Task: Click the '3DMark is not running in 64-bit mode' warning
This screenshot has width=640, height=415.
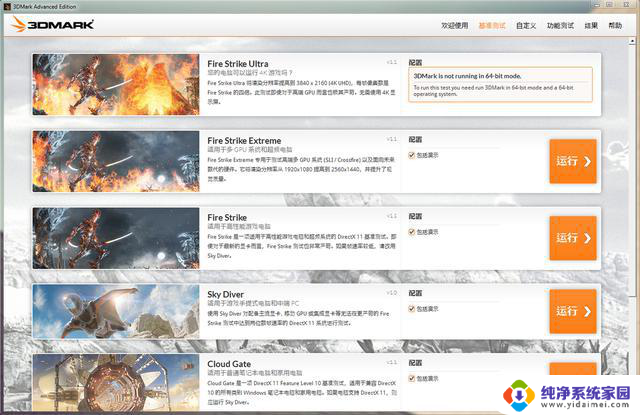Action: coord(500,84)
